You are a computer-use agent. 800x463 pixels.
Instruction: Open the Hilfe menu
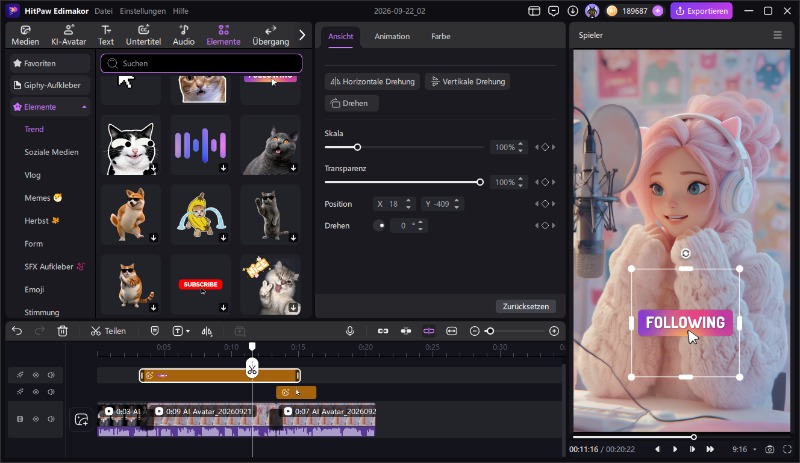click(x=180, y=11)
